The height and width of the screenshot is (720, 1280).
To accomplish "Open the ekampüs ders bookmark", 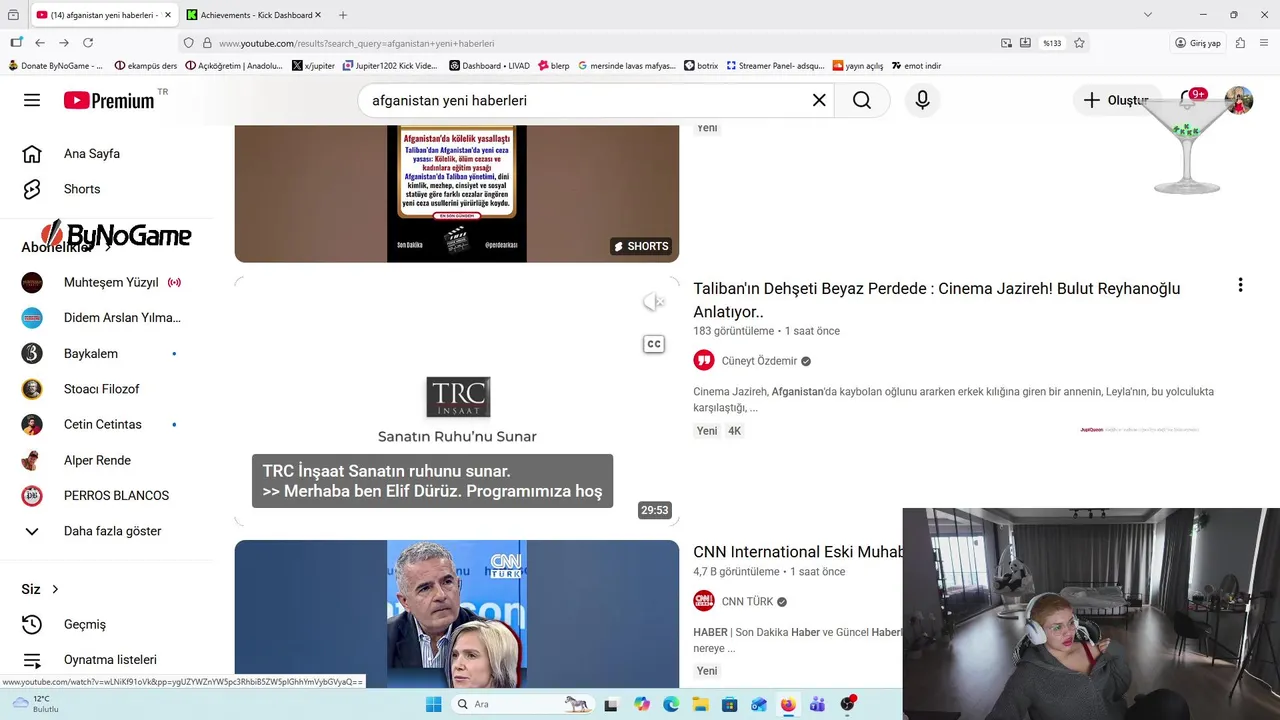I will coord(146,66).
